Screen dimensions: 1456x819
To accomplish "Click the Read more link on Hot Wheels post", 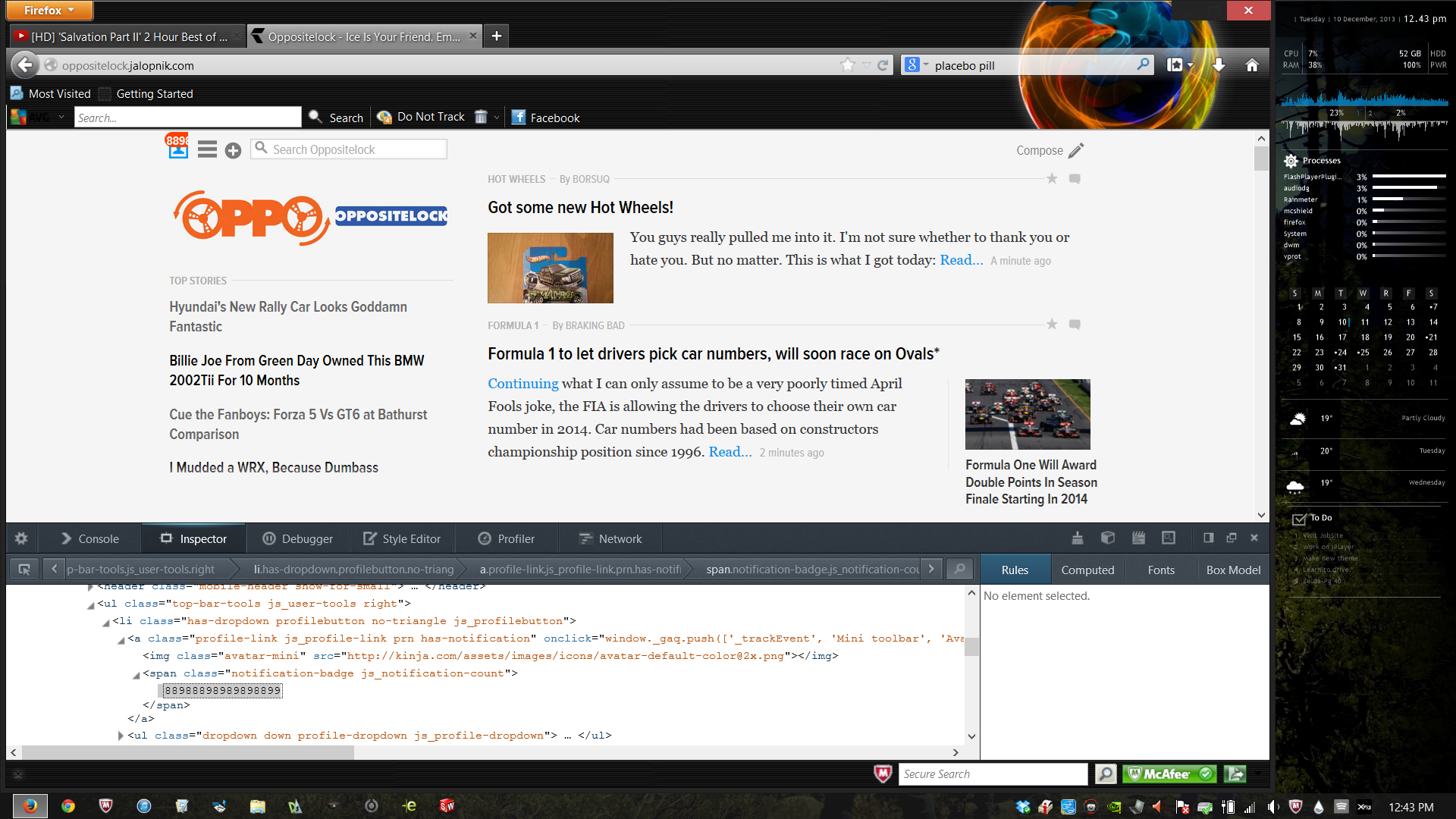I will pos(960,259).
